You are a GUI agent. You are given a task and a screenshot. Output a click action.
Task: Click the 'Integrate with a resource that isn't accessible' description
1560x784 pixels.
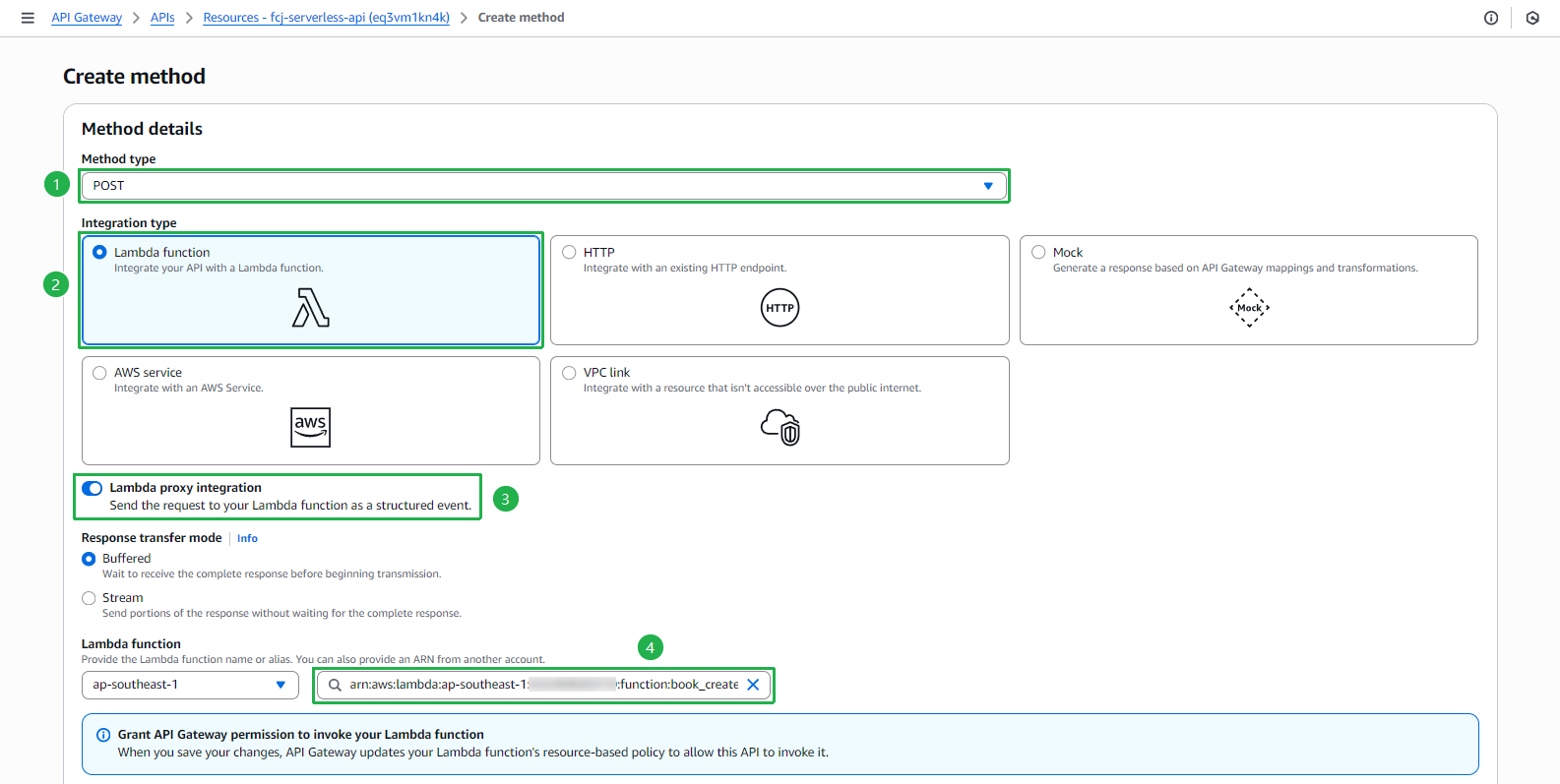coord(752,389)
